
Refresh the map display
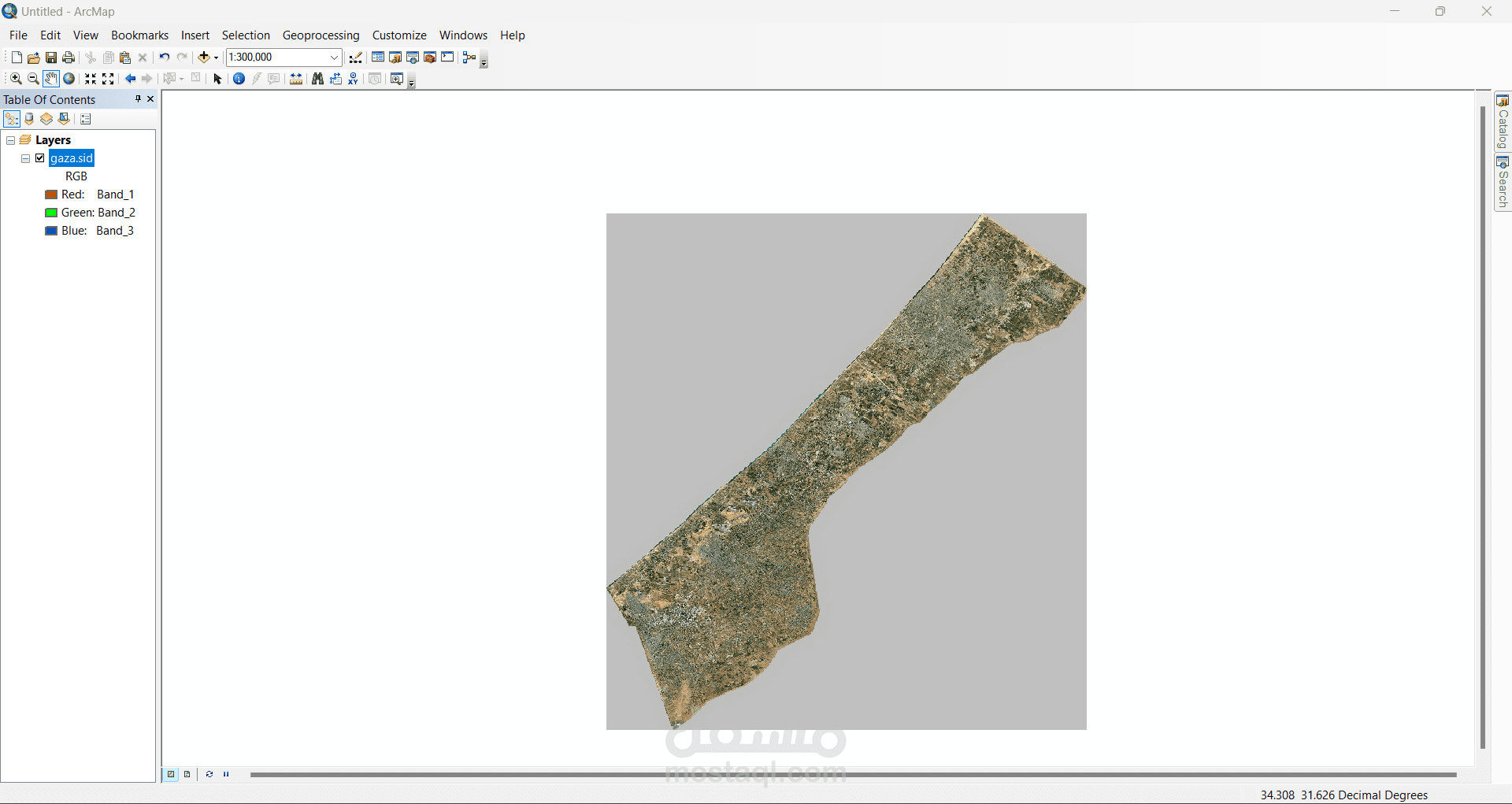[209, 774]
